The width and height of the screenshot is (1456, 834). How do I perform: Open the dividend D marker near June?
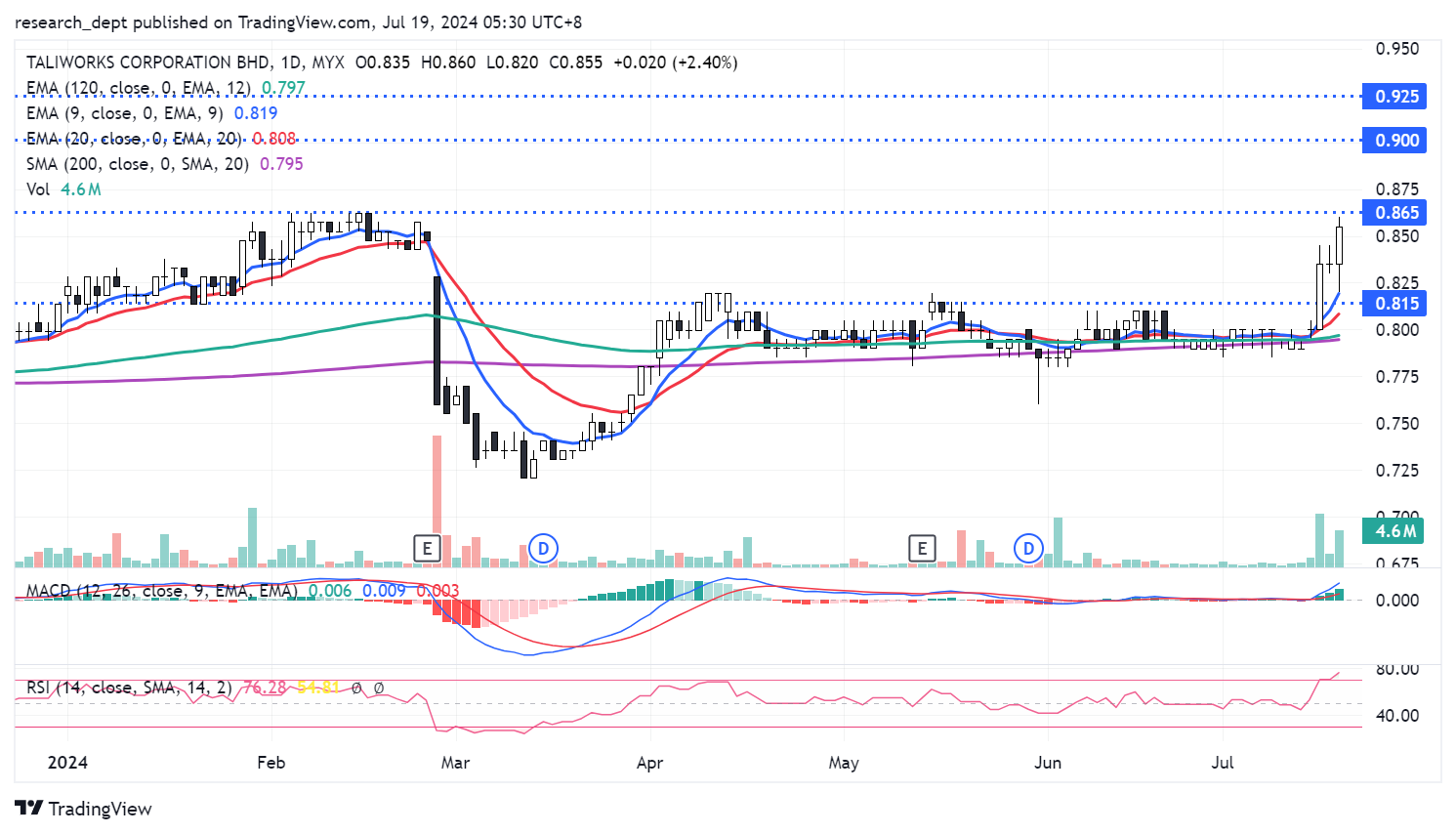coord(1028,548)
